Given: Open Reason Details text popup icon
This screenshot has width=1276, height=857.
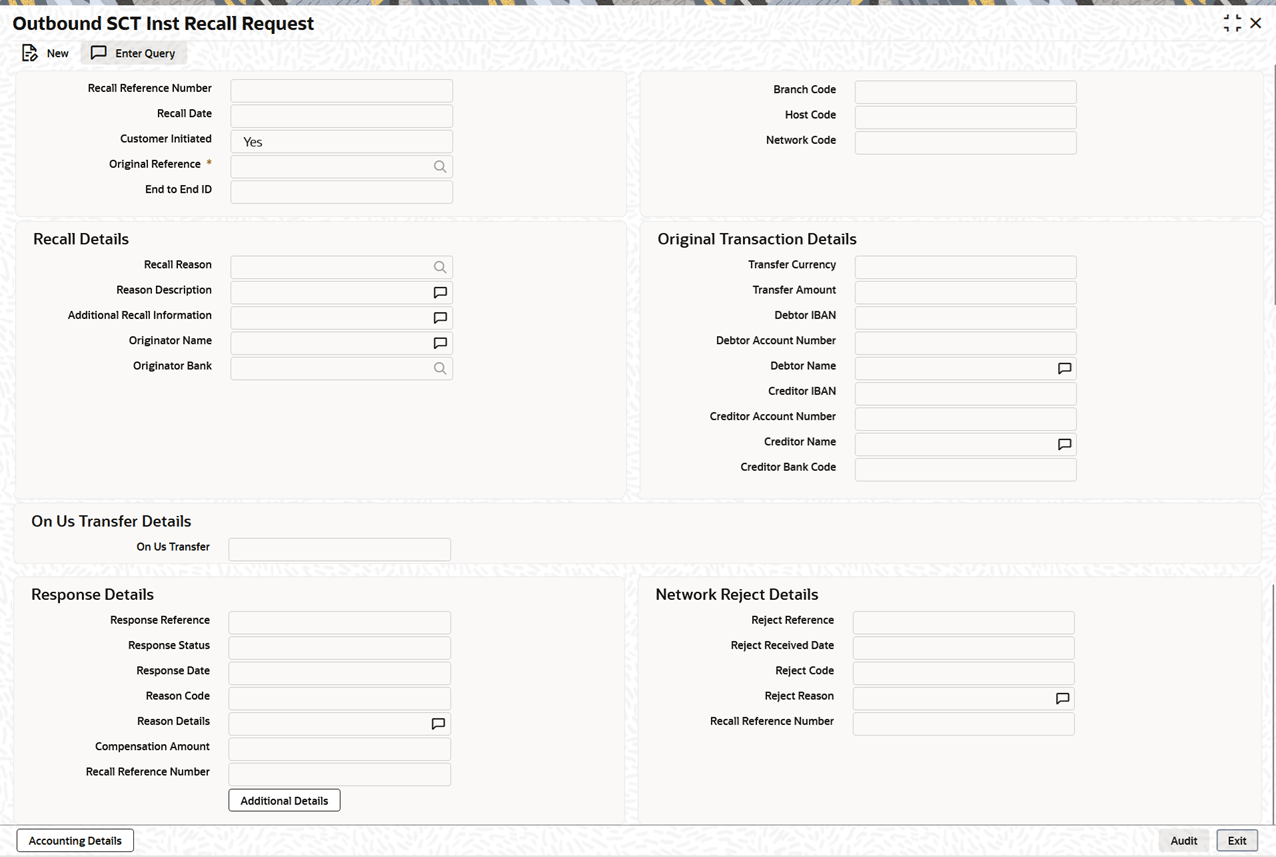Looking at the screenshot, I should 438,724.
